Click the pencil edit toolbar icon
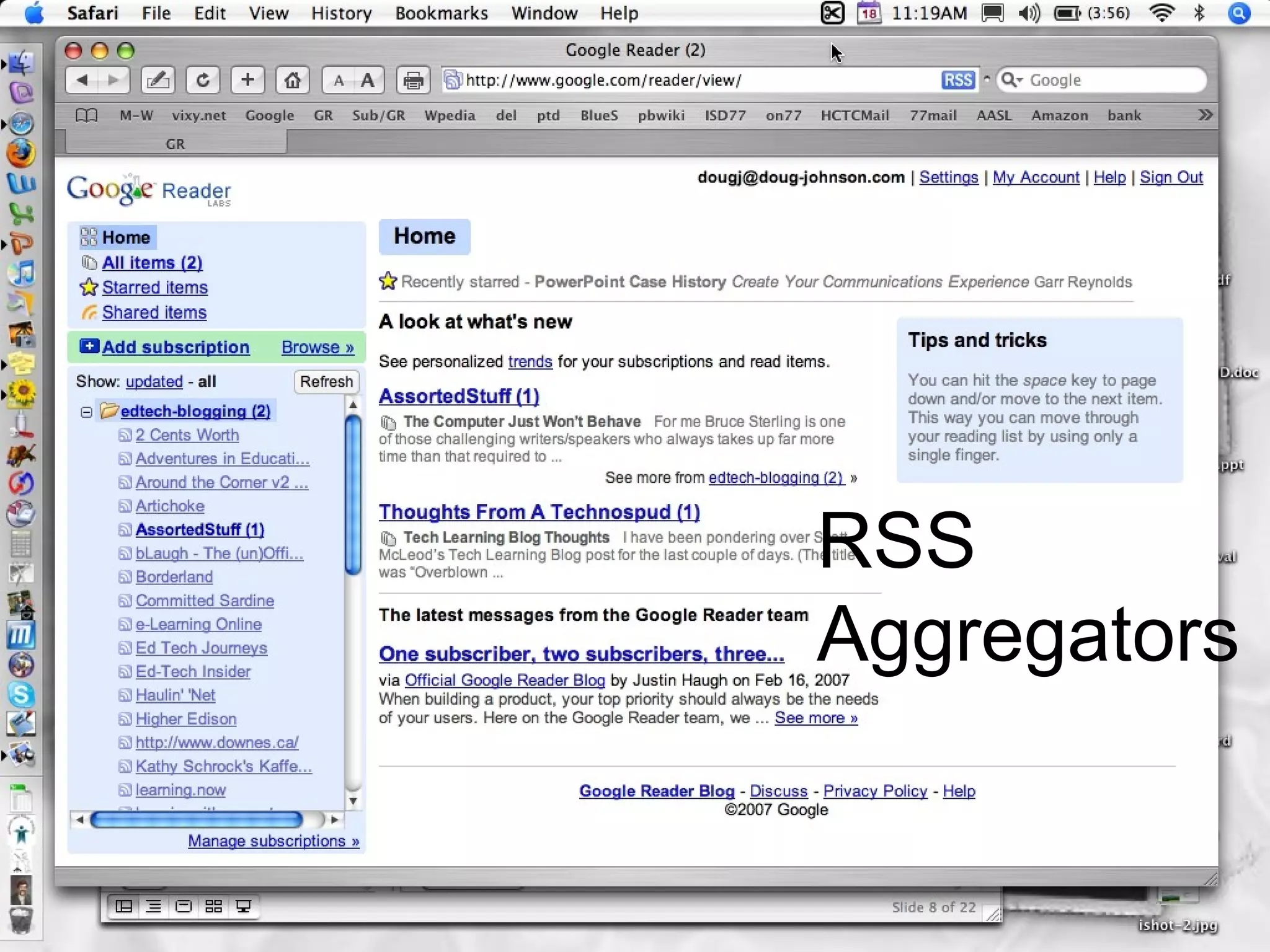Viewport: 1270px width, 952px height. [158, 80]
